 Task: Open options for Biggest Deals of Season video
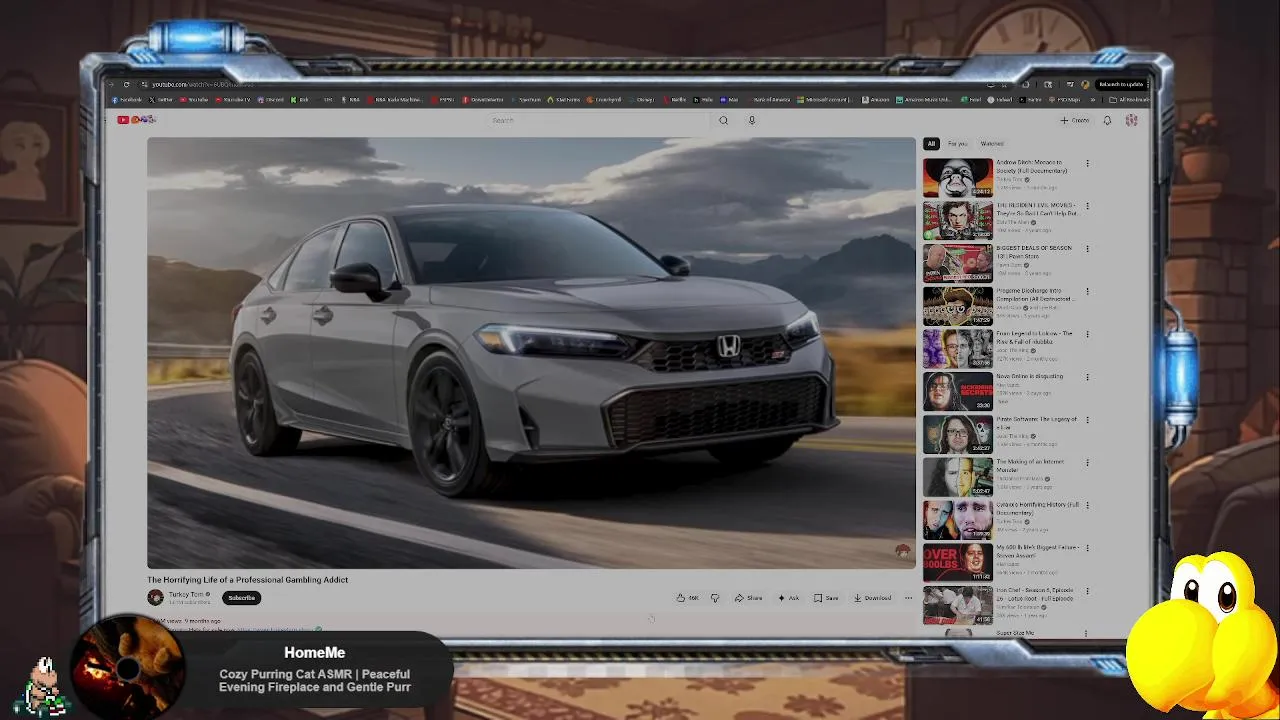click(x=1087, y=250)
